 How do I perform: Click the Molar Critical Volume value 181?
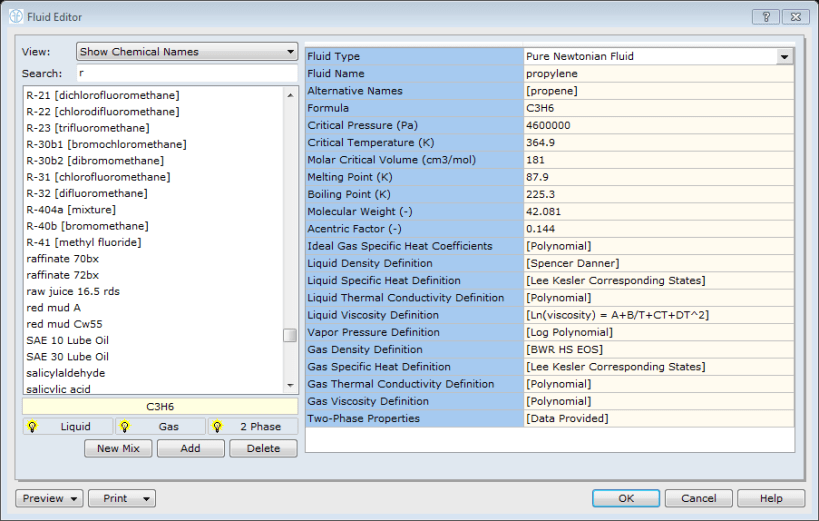(x=659, y=160)
